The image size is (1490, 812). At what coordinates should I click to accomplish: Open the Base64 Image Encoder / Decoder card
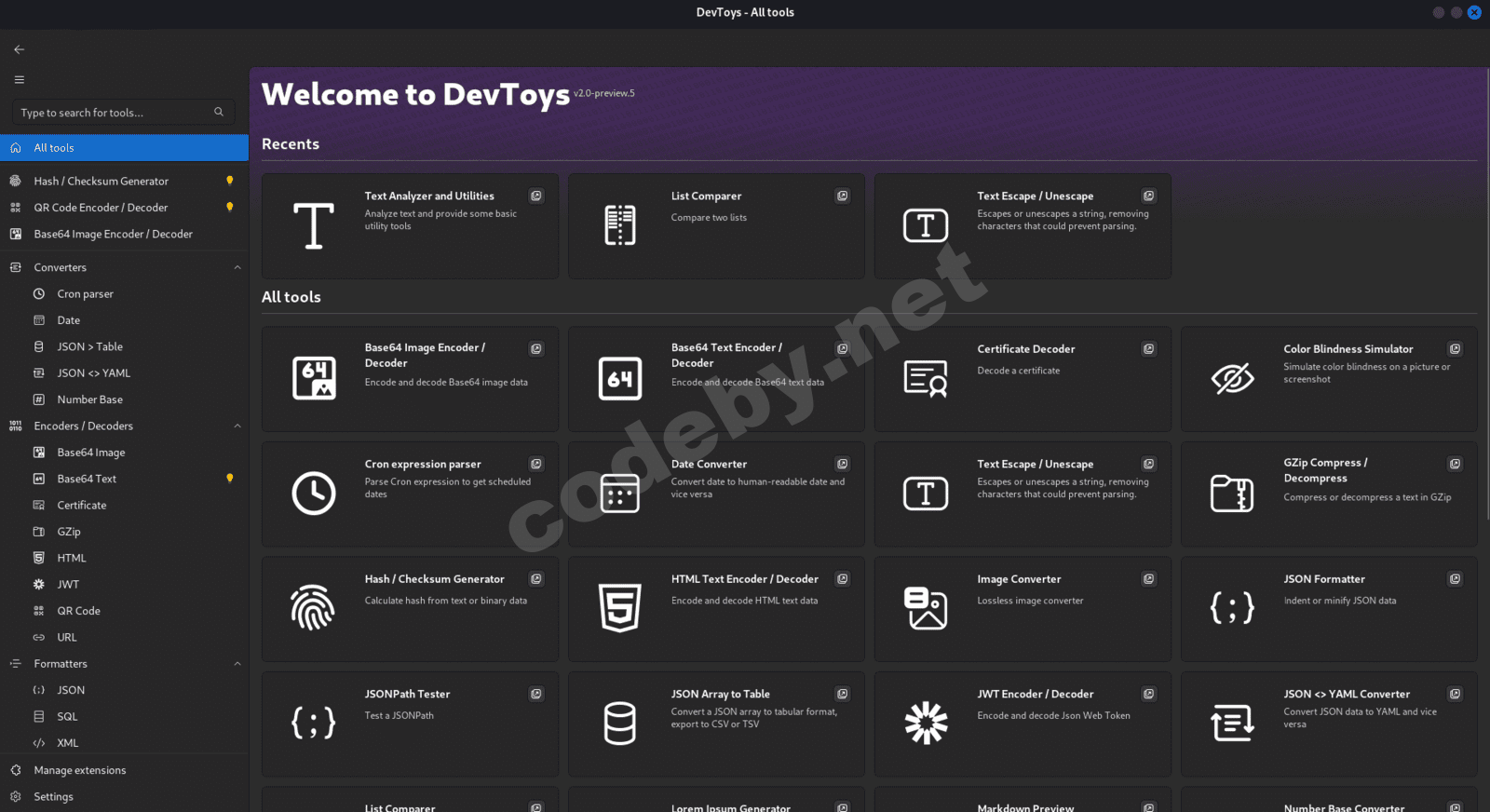pyautogui.click(x=410, y=379)
